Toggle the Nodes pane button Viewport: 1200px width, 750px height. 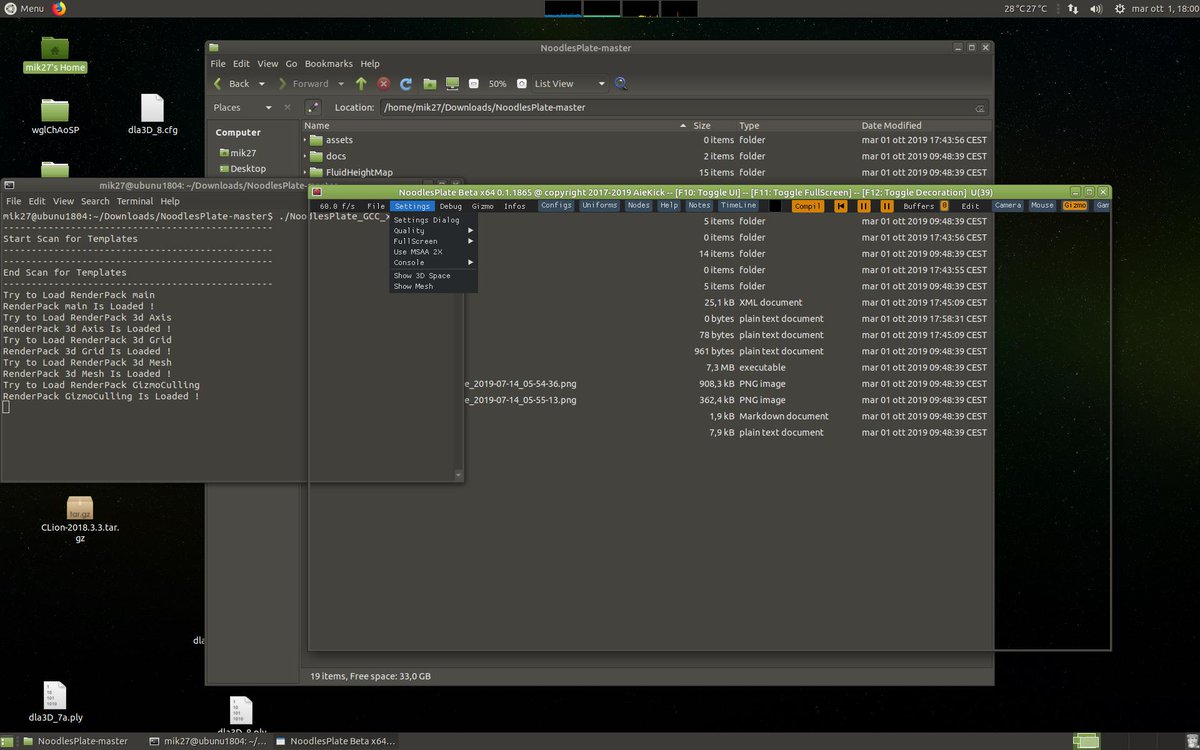pyautogui.click(x=638, y=206)
